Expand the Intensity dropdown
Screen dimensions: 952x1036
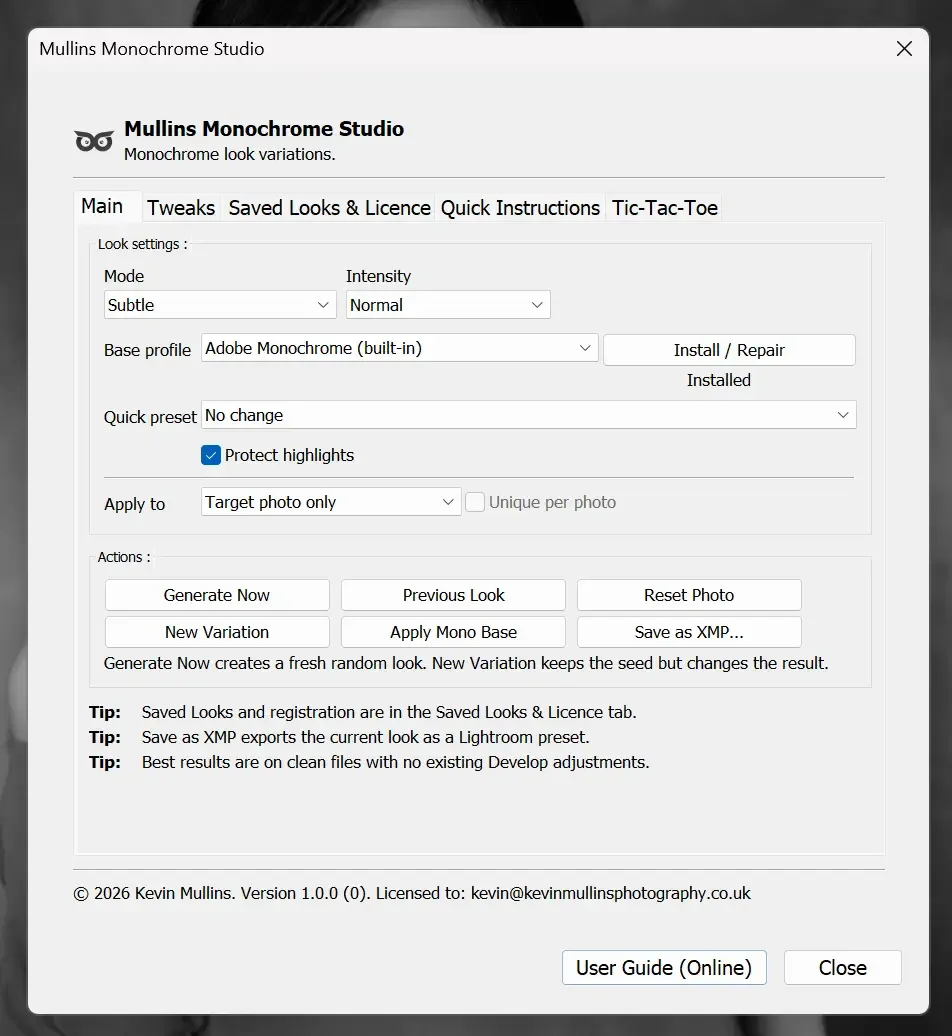coord(447,304)
